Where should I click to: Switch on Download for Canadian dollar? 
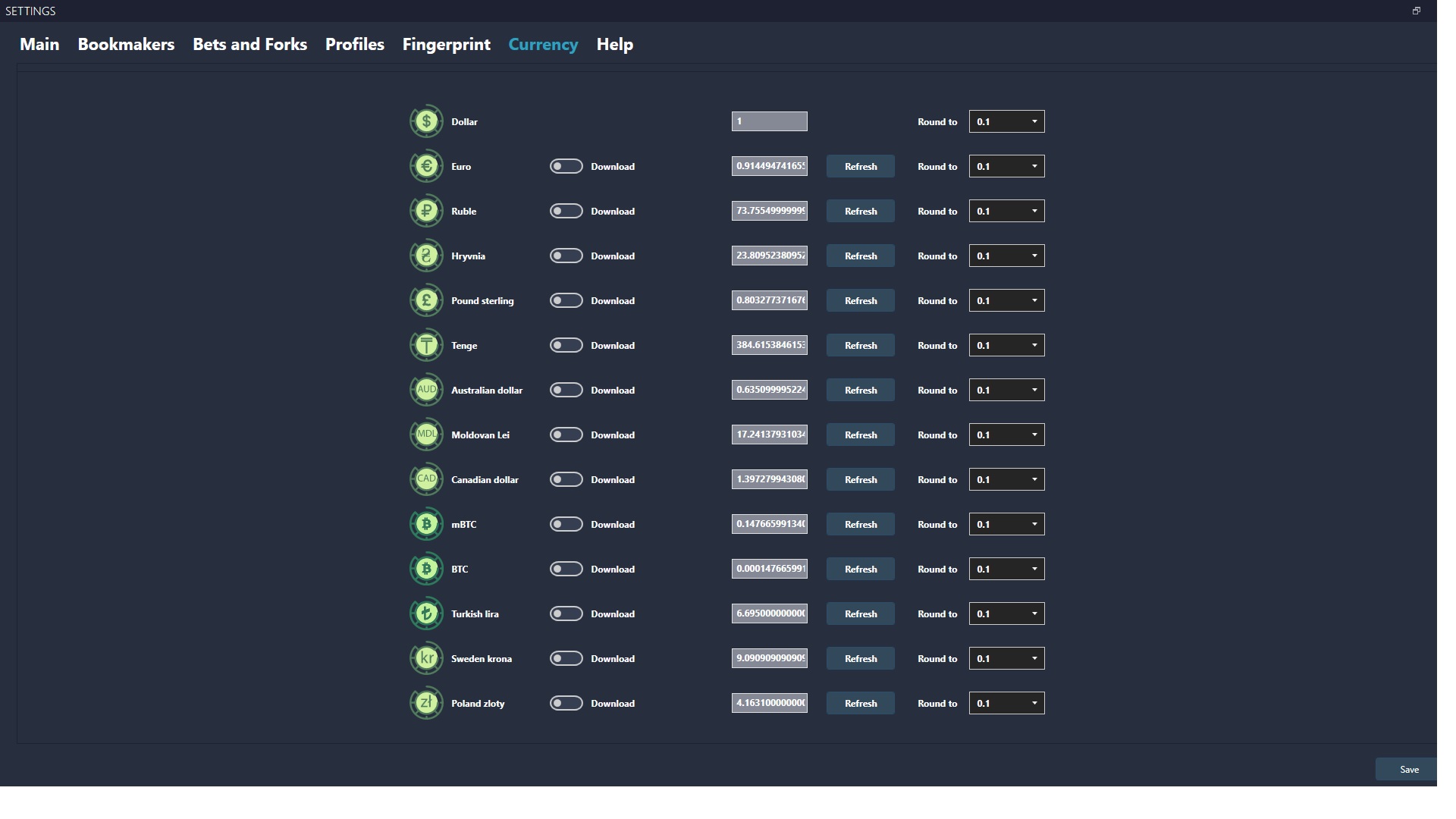click(x=566, y=479)
